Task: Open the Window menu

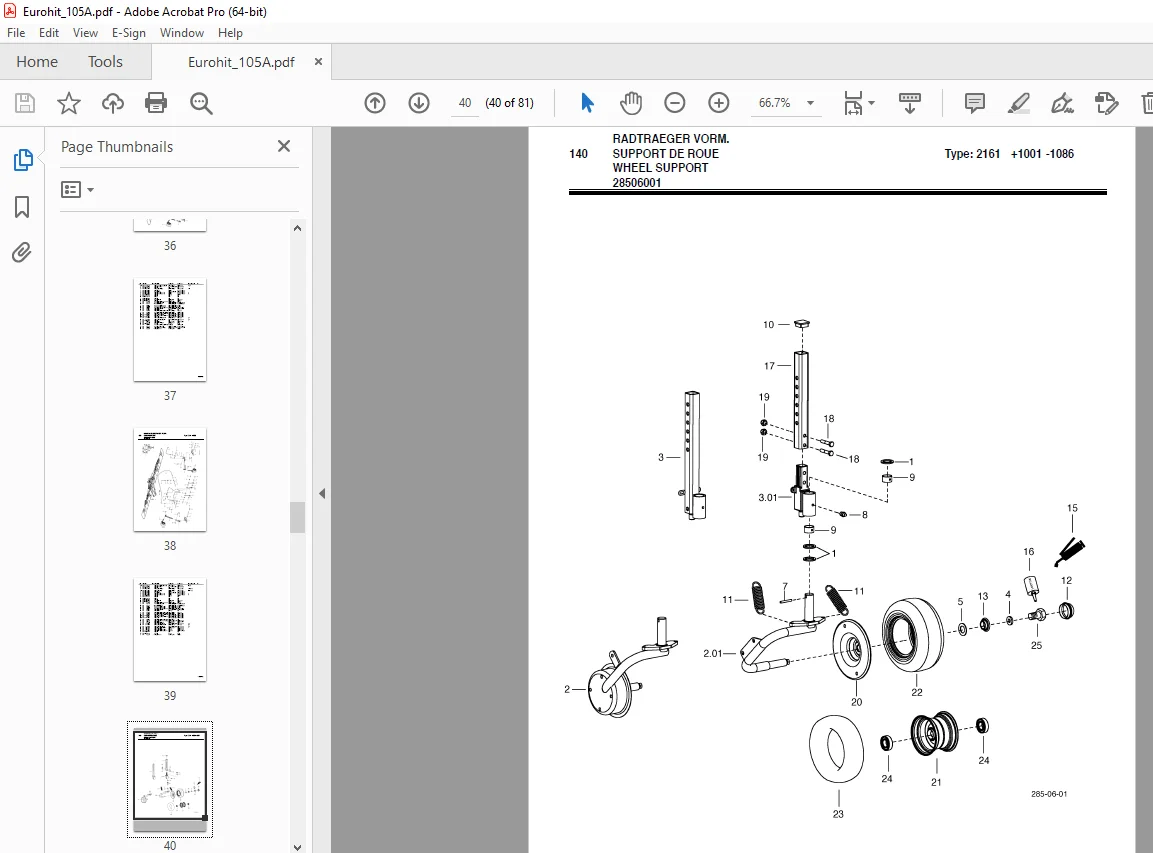Action: (x=182, y=33)
